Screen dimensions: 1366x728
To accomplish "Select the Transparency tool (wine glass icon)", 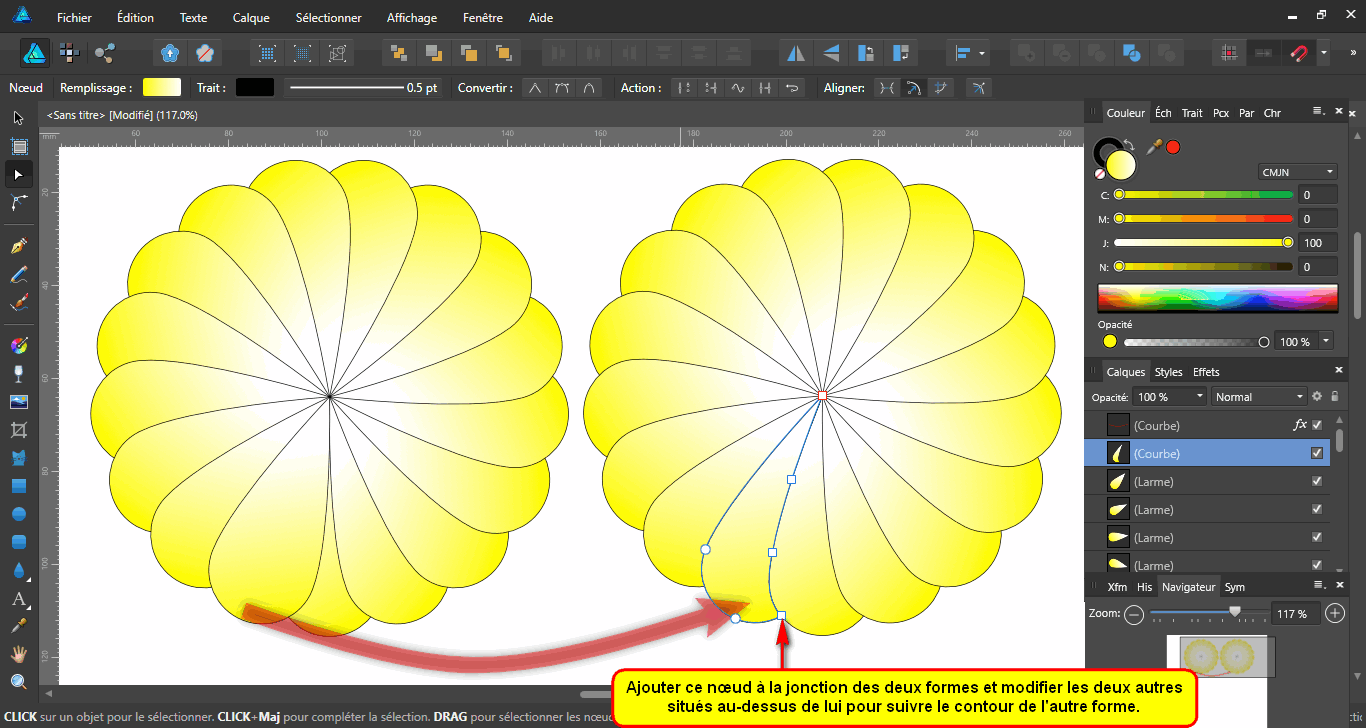I will 18,374.
